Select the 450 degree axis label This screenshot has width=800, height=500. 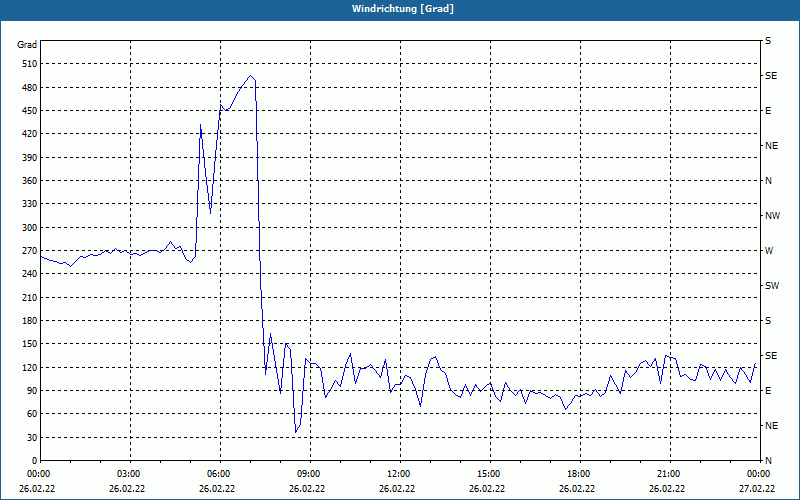click(30, 111)
